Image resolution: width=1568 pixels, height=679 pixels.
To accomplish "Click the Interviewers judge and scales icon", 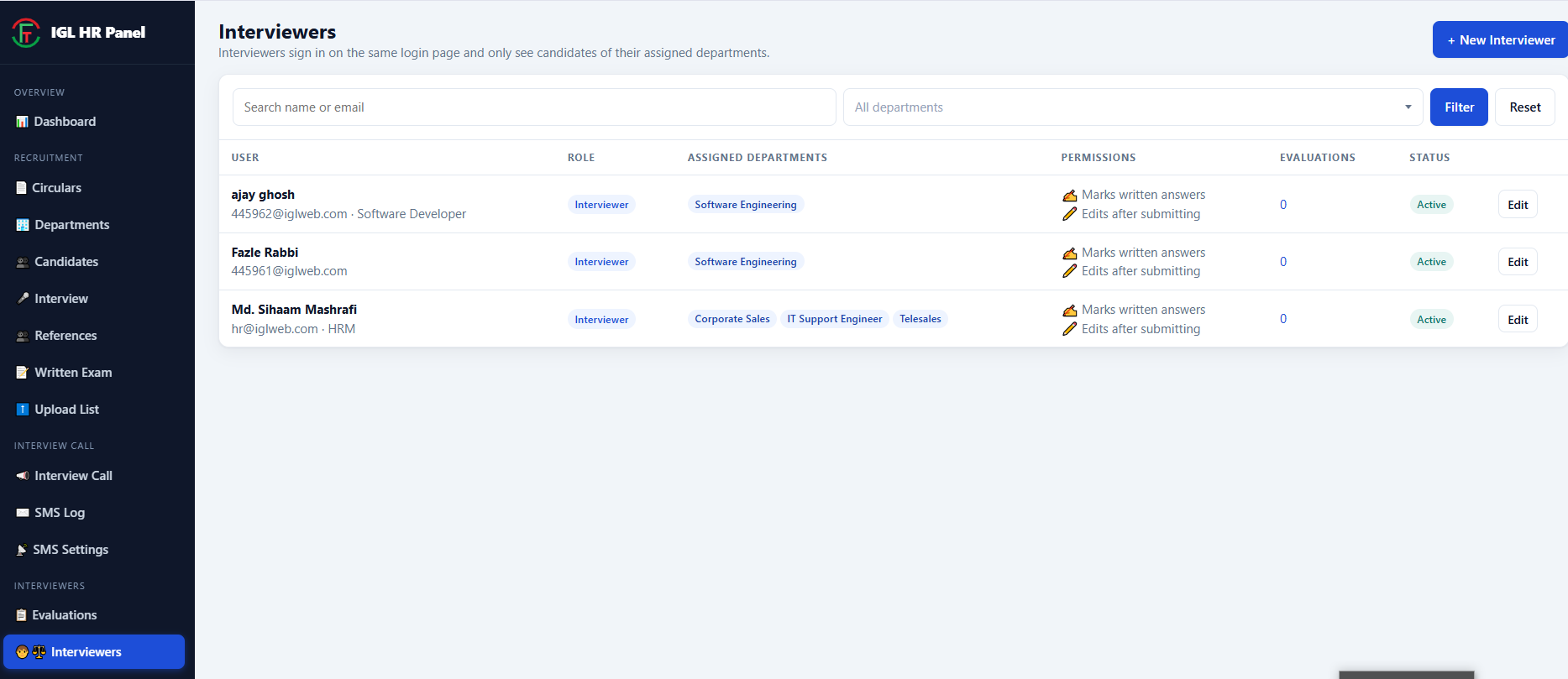I will coord(31,652).
